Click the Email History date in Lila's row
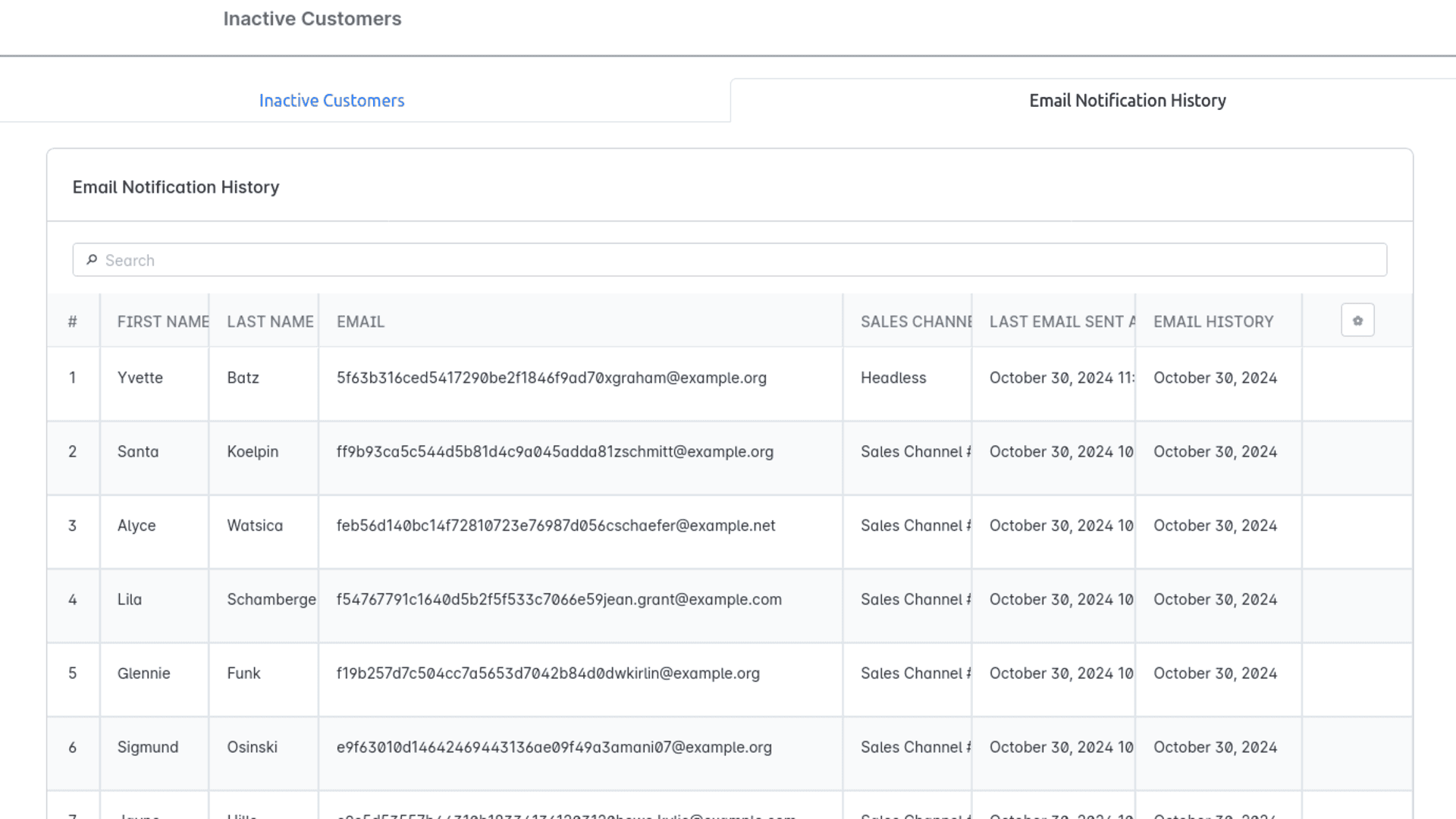1456x819 pixels. [x=1216, y=599]
